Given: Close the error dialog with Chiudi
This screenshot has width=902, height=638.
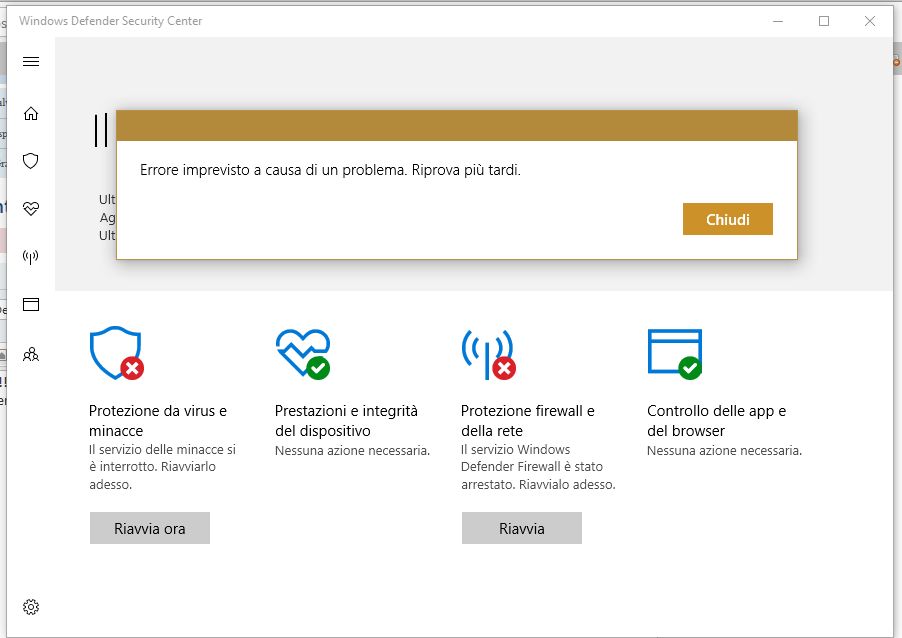Looking at the screenshot, I should [728, 219].
